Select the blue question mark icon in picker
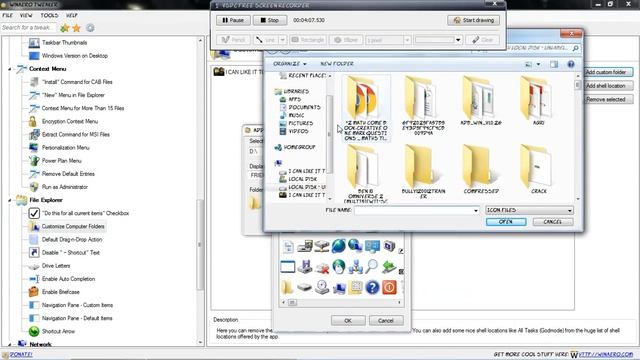The width and height of the screenshot is (640, 360). tap(372, 287)
